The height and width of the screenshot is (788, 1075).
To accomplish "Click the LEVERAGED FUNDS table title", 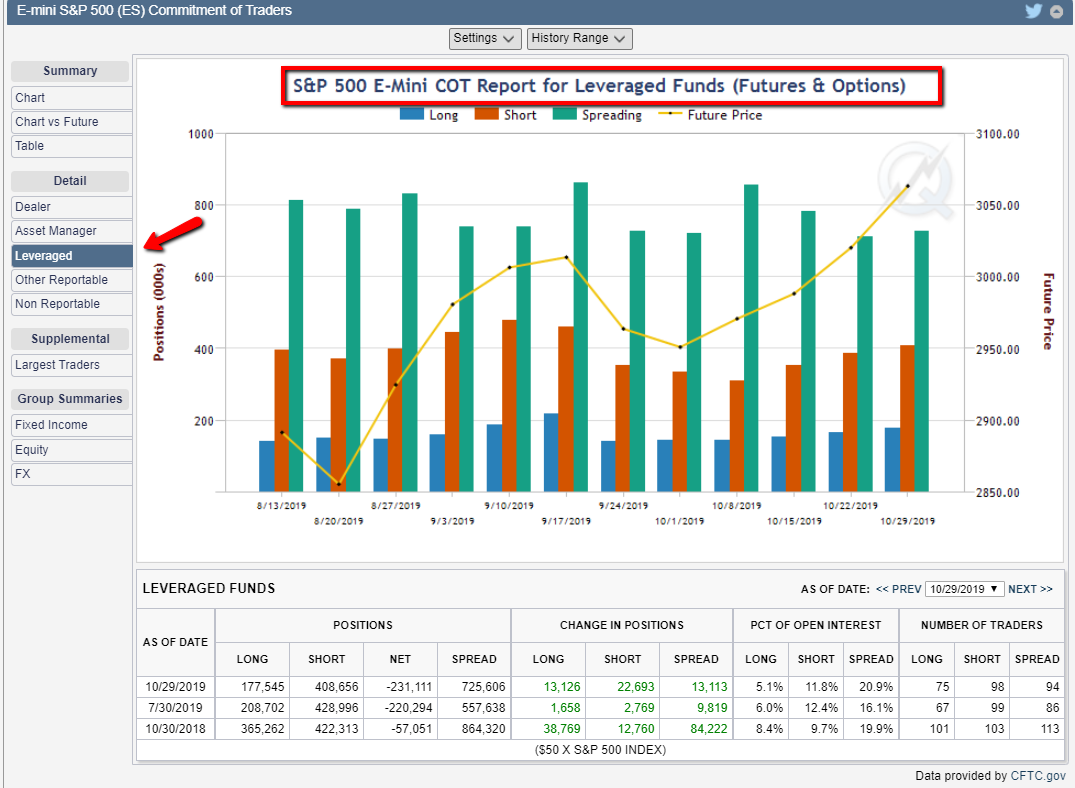I will pyautogui.click(x=208, y=588).
